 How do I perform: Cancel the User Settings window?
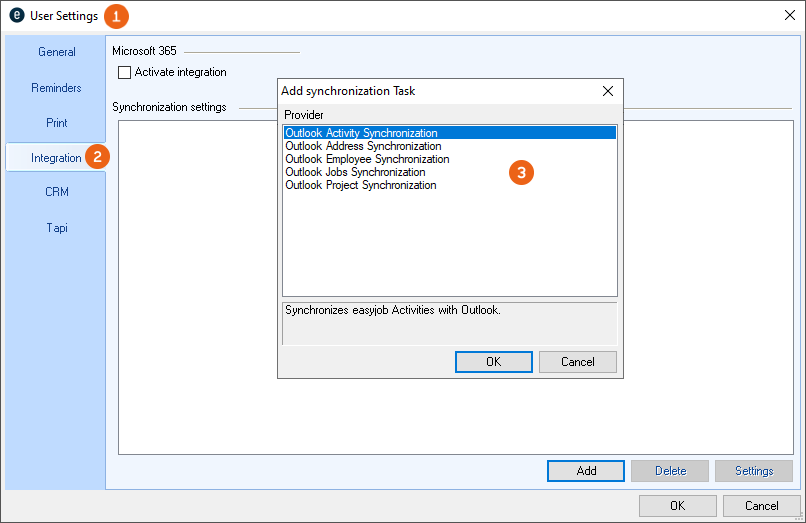(762, 506)
